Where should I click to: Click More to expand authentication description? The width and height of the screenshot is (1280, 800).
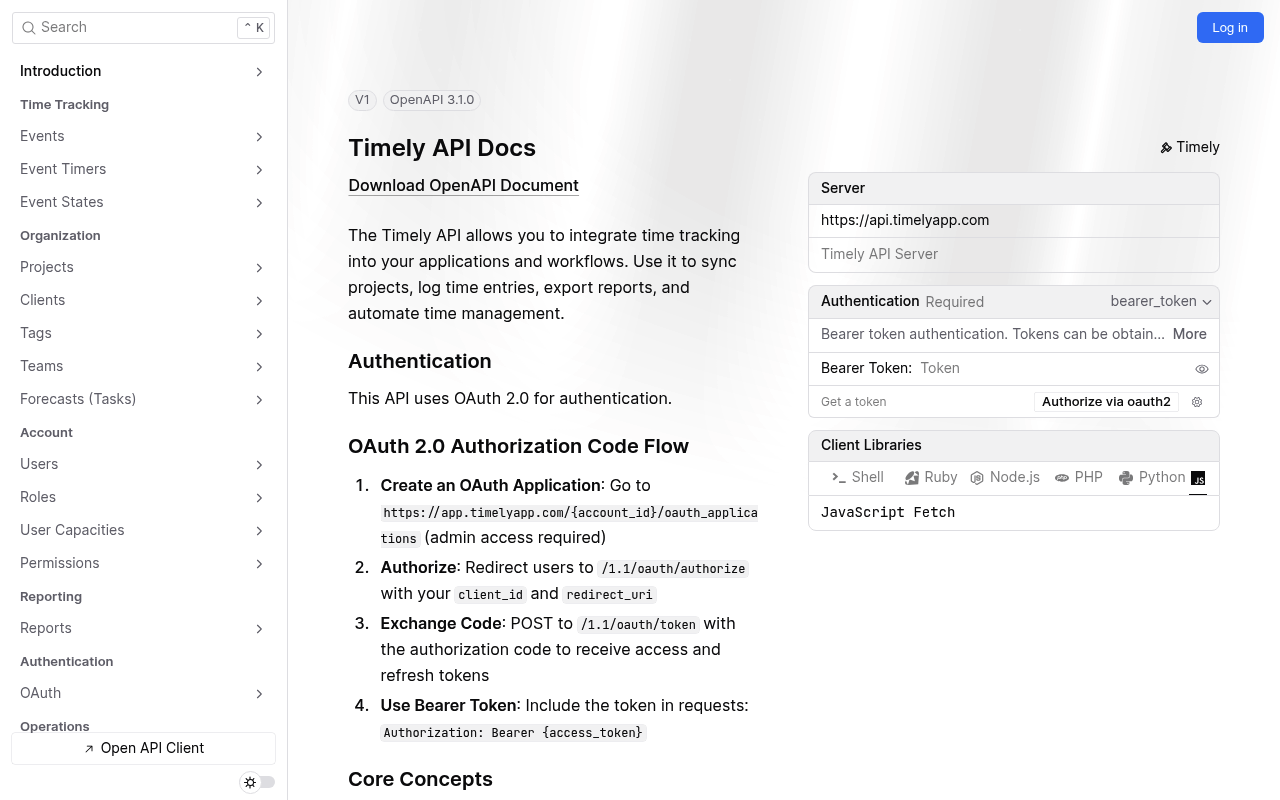pos(1190,334)
